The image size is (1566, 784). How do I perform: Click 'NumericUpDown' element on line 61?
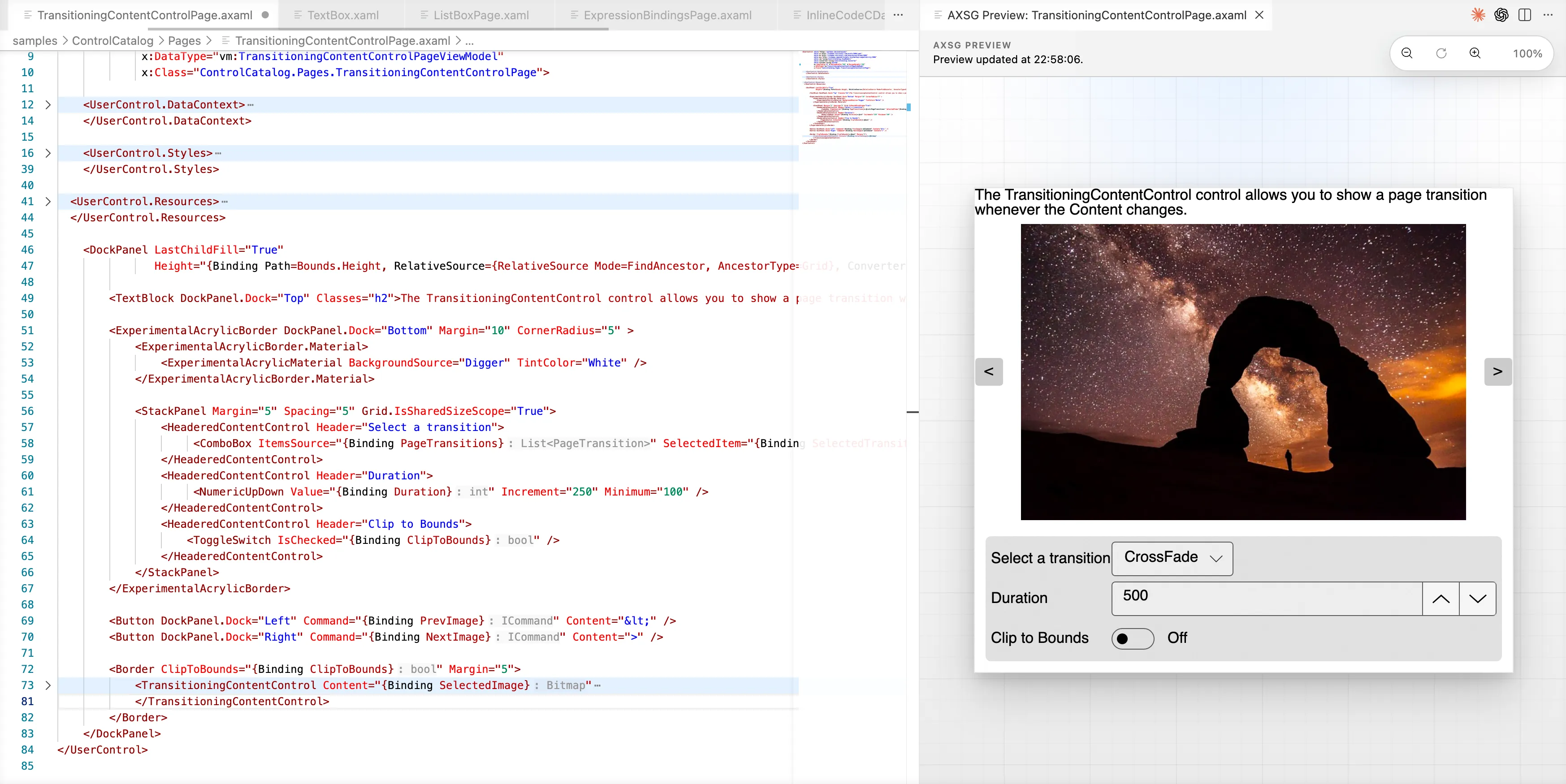click(241, 491)
